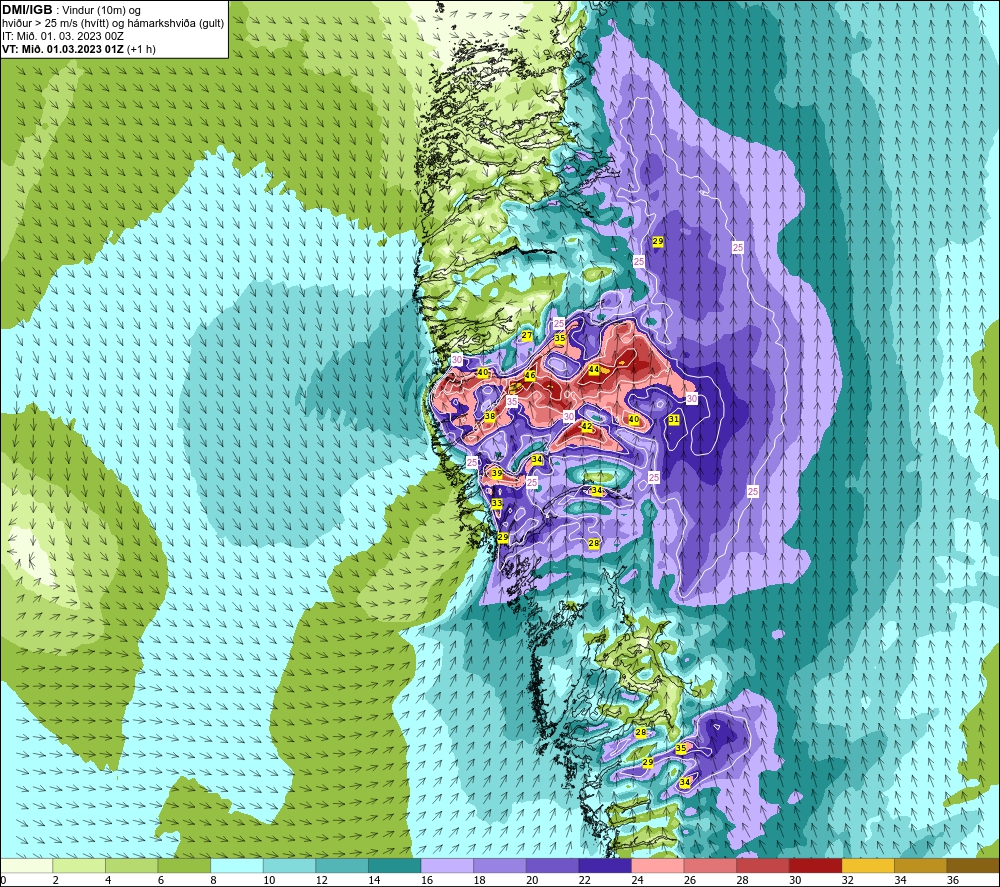Click the yellow gust label 39
Screen dimensions: 1000x887
(x=497, y=473)
